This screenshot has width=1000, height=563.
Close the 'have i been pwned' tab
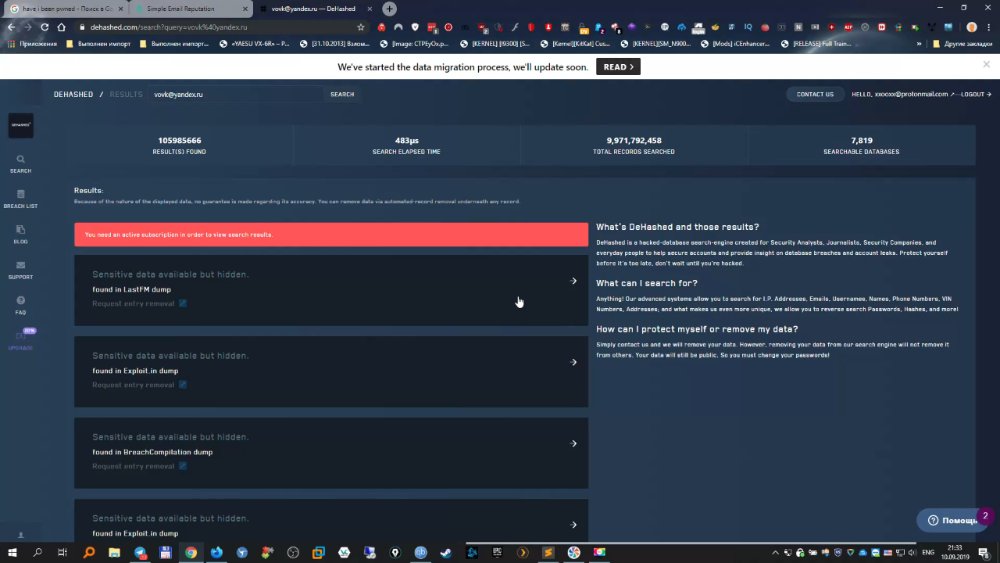(x=121, y=9)
